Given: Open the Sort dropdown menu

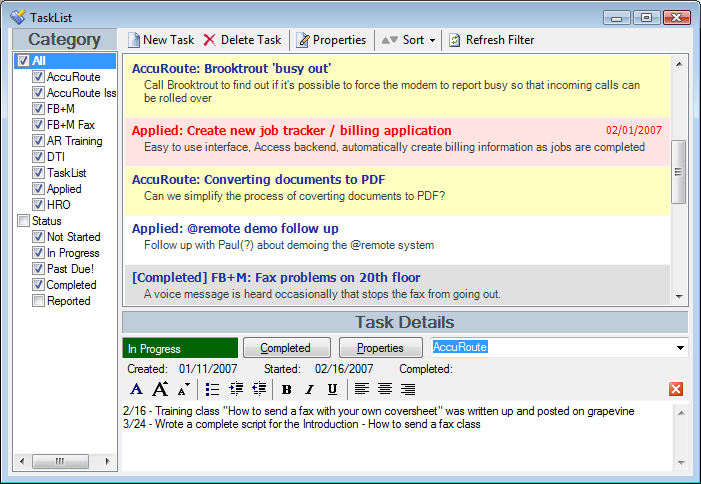Looking at the screenshot, I should point(408,40).
